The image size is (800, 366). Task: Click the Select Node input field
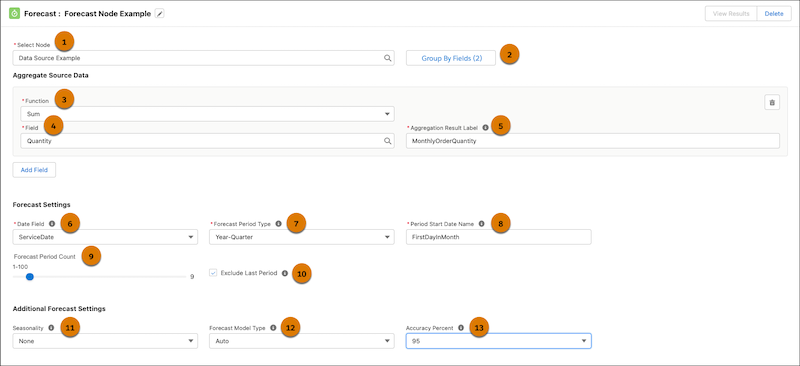click(x=204, y=58)
